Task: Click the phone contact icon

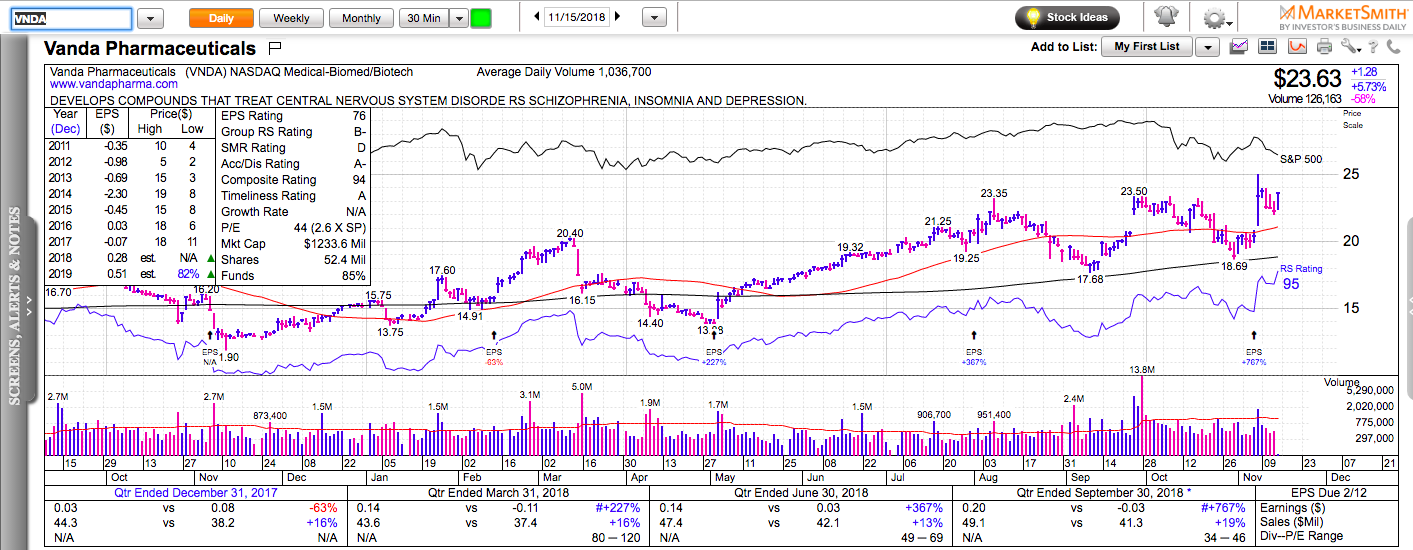Action: point(1396,46)
